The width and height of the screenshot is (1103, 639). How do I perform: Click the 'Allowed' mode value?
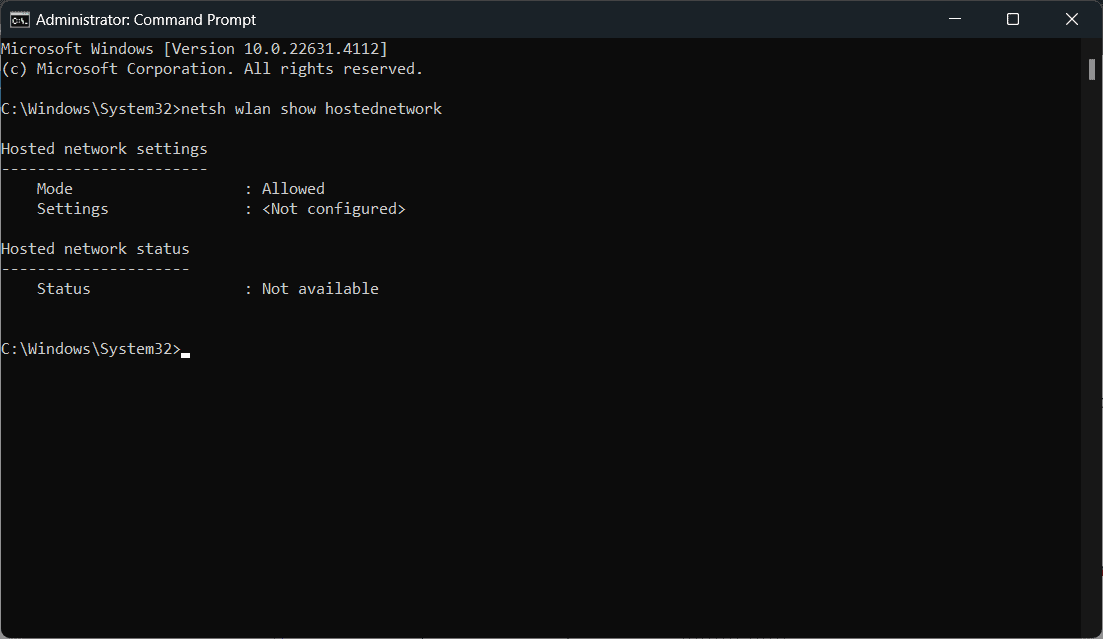pos(293,189)
